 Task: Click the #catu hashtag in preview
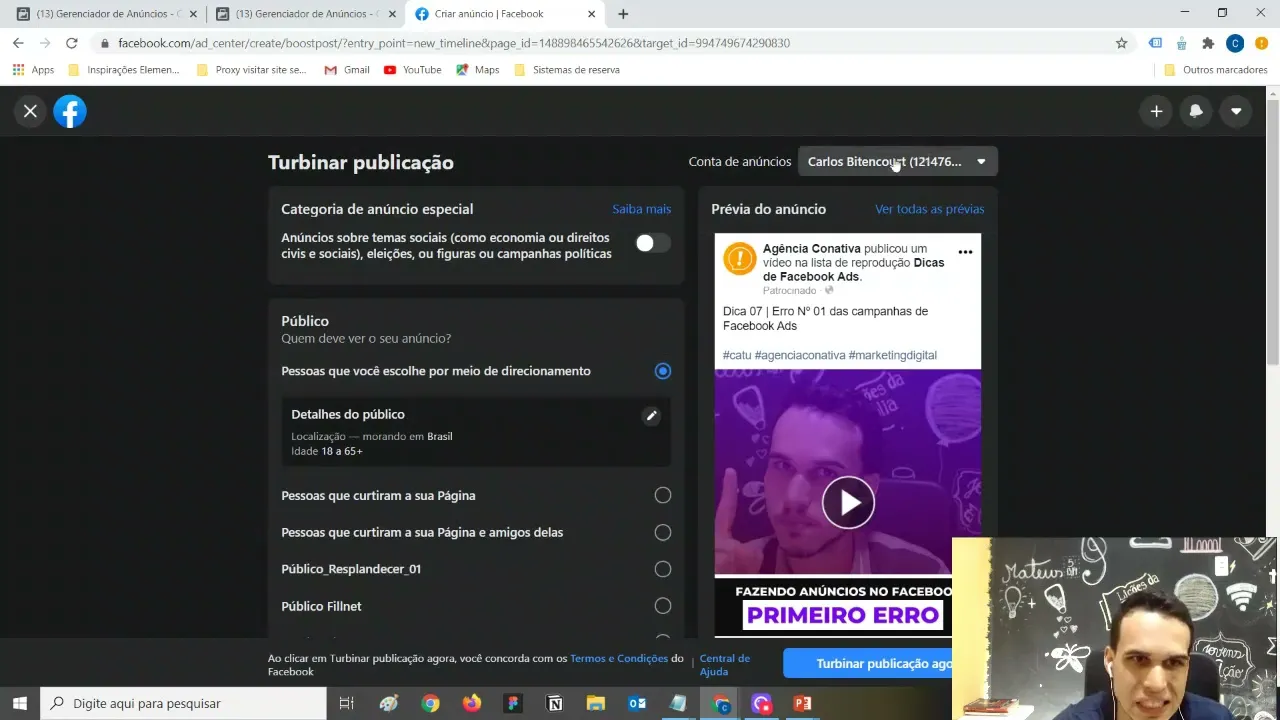pyautogui.click(x=737, y=355)
